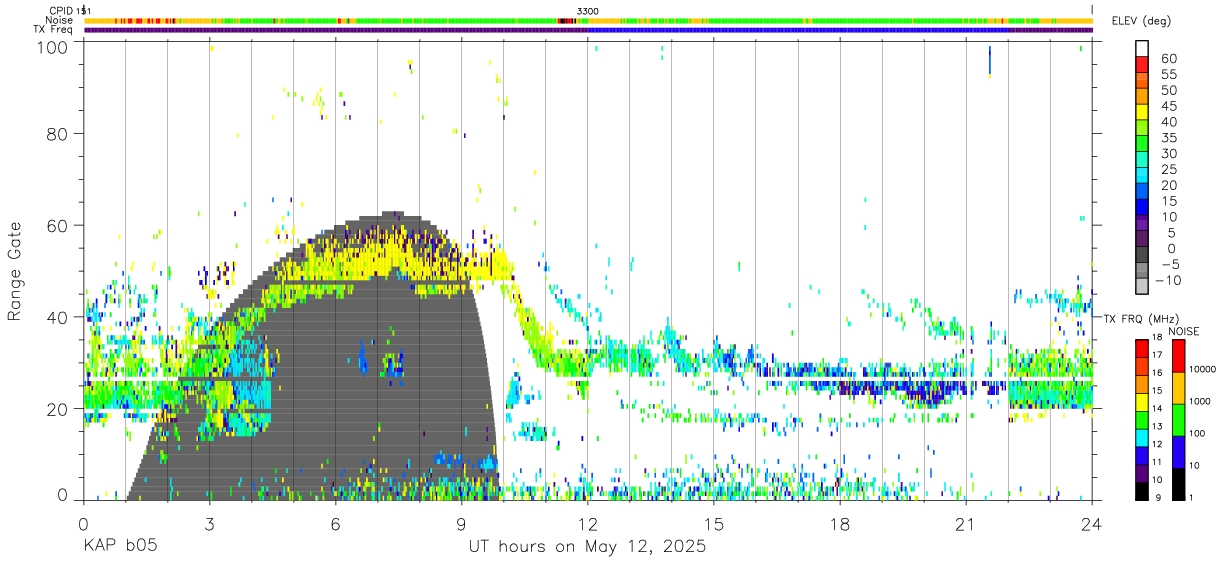Select the '45' label on the ELEV scale

click(x=1168, y=106)
